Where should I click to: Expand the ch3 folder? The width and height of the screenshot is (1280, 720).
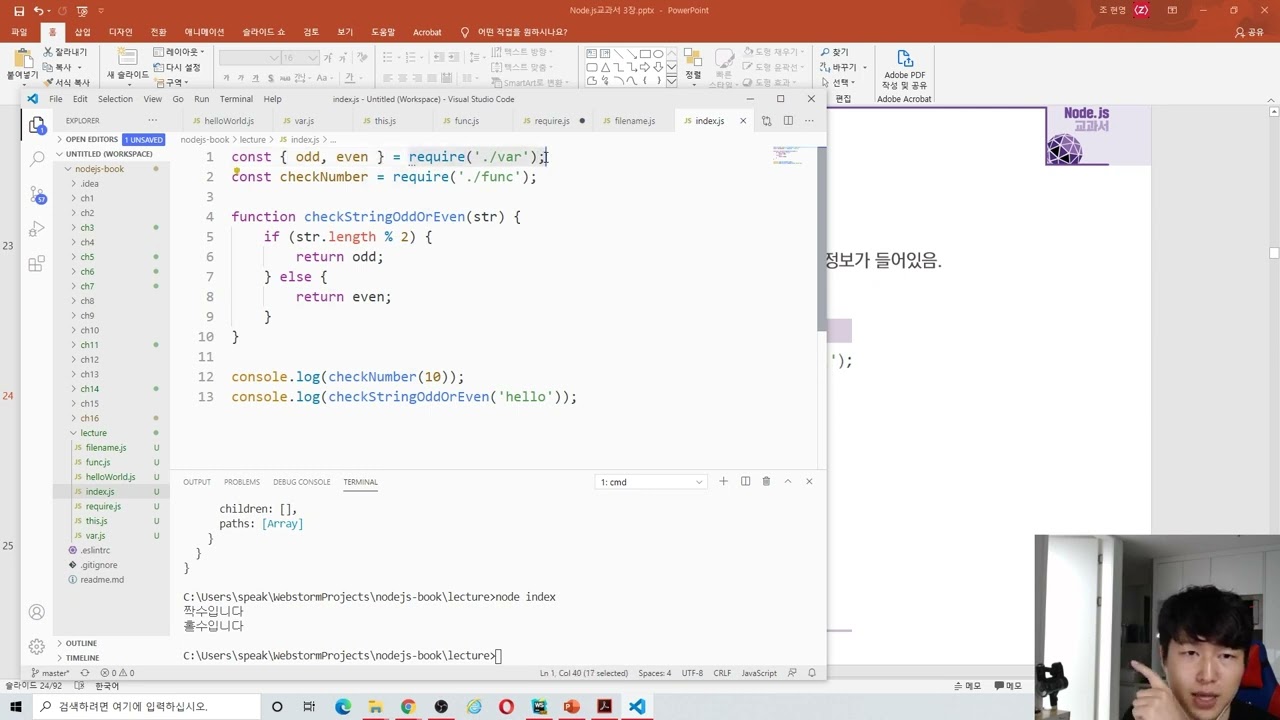(87, 227)
